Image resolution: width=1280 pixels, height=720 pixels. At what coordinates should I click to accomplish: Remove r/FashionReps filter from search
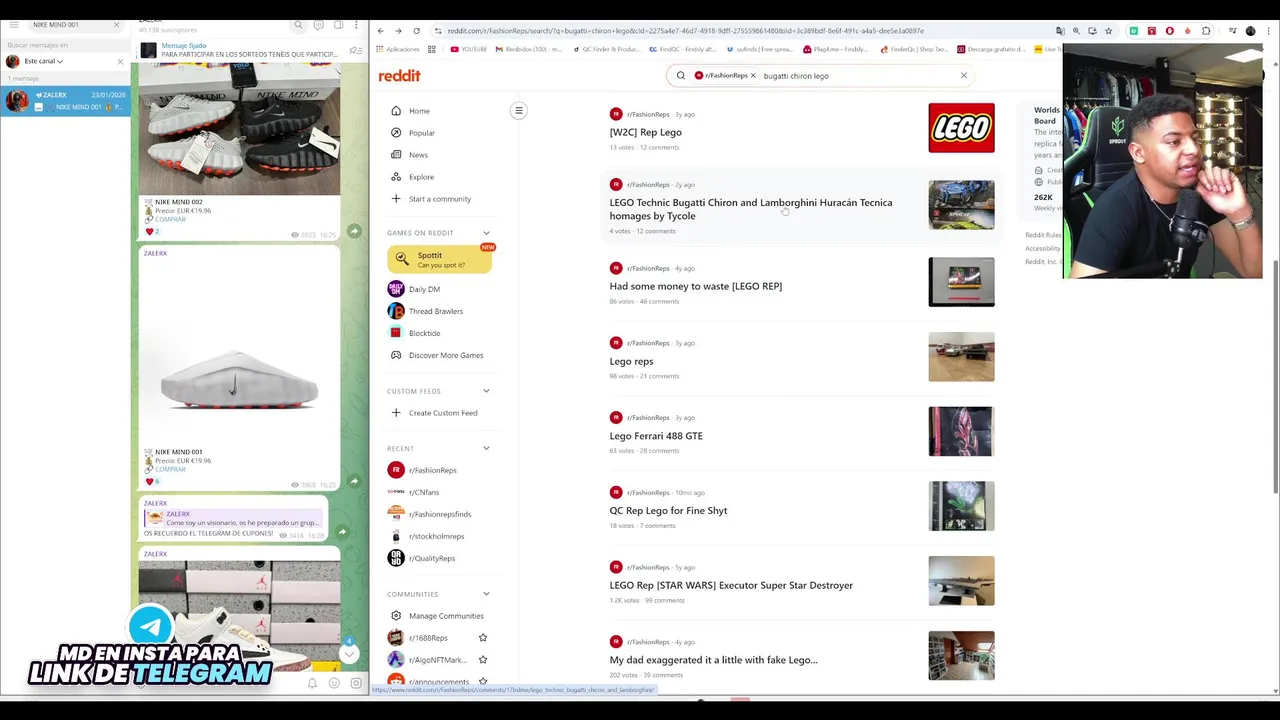tap(753, 76)
